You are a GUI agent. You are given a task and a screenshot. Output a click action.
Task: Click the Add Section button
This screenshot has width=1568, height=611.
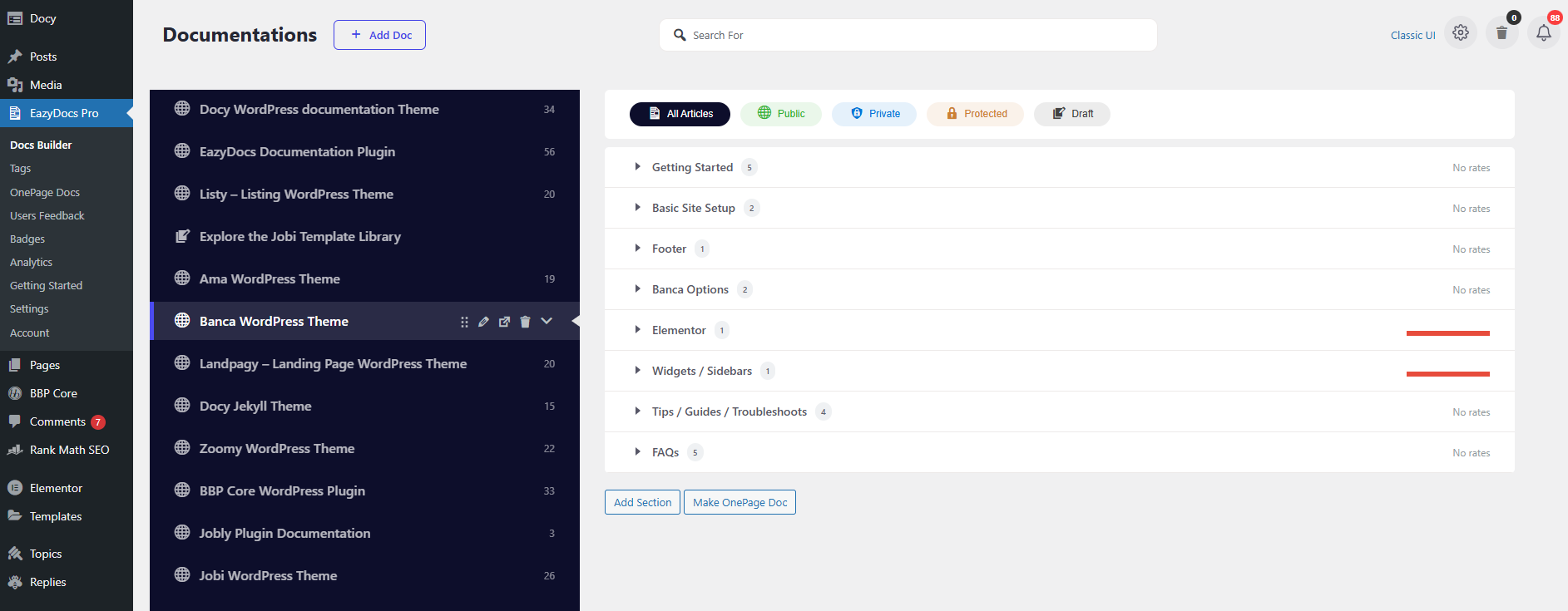point(642,502)
